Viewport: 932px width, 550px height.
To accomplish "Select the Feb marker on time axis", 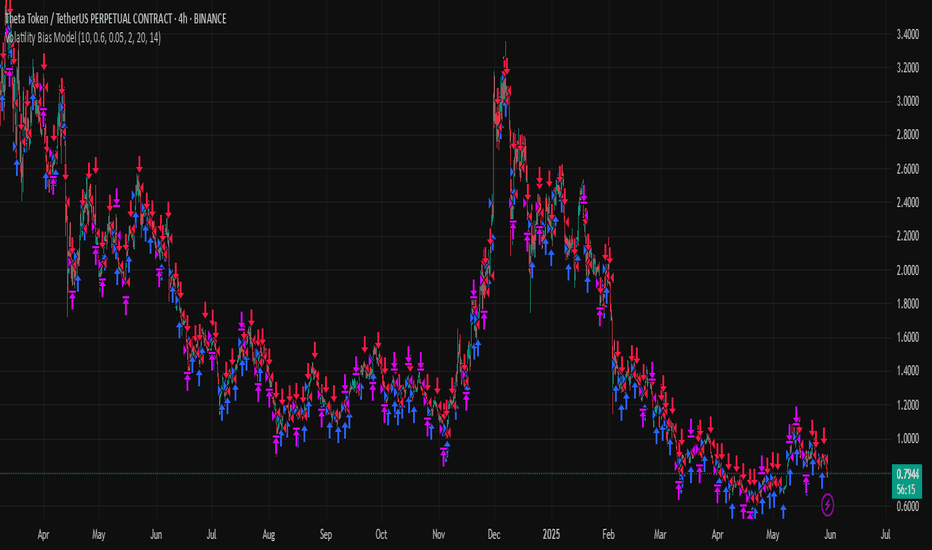I will pyautogui.click(x=608, y=535).
